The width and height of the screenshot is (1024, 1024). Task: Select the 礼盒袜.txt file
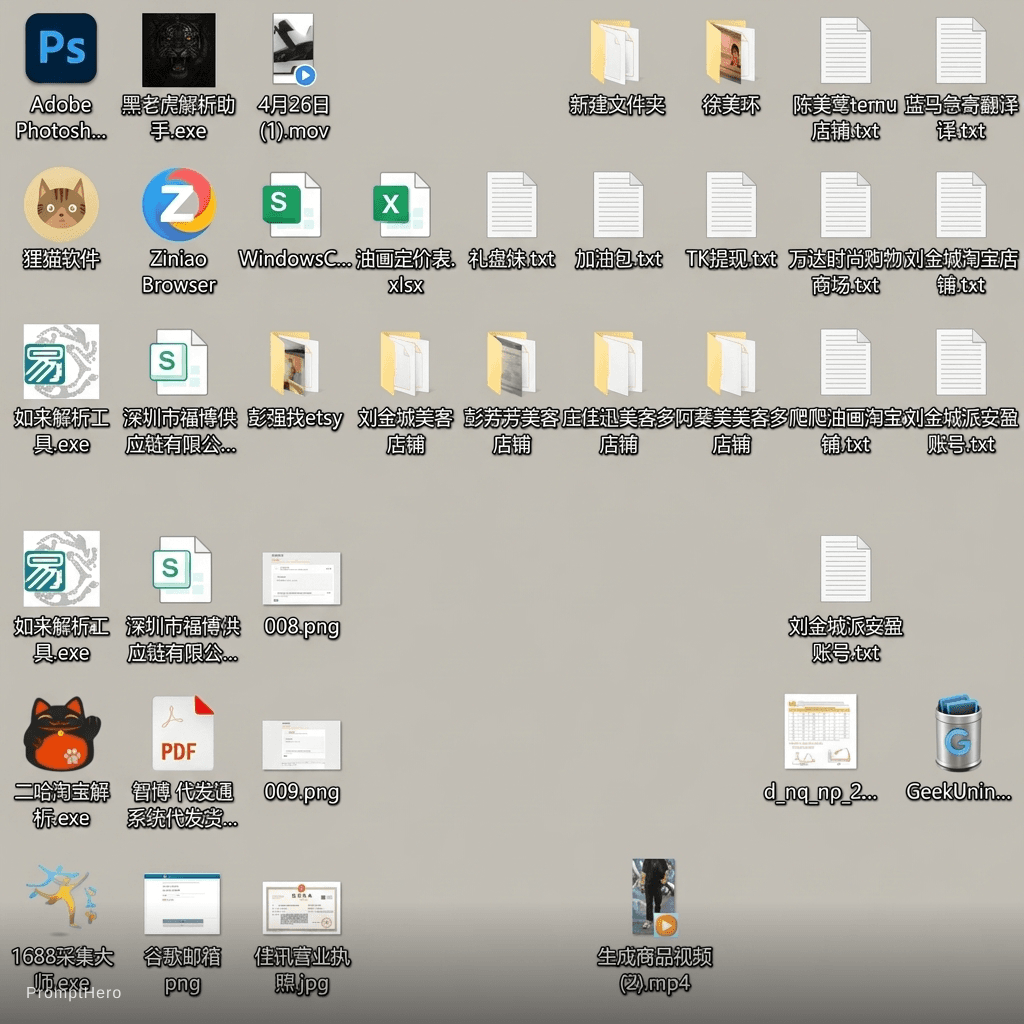(x=511, y=205)
